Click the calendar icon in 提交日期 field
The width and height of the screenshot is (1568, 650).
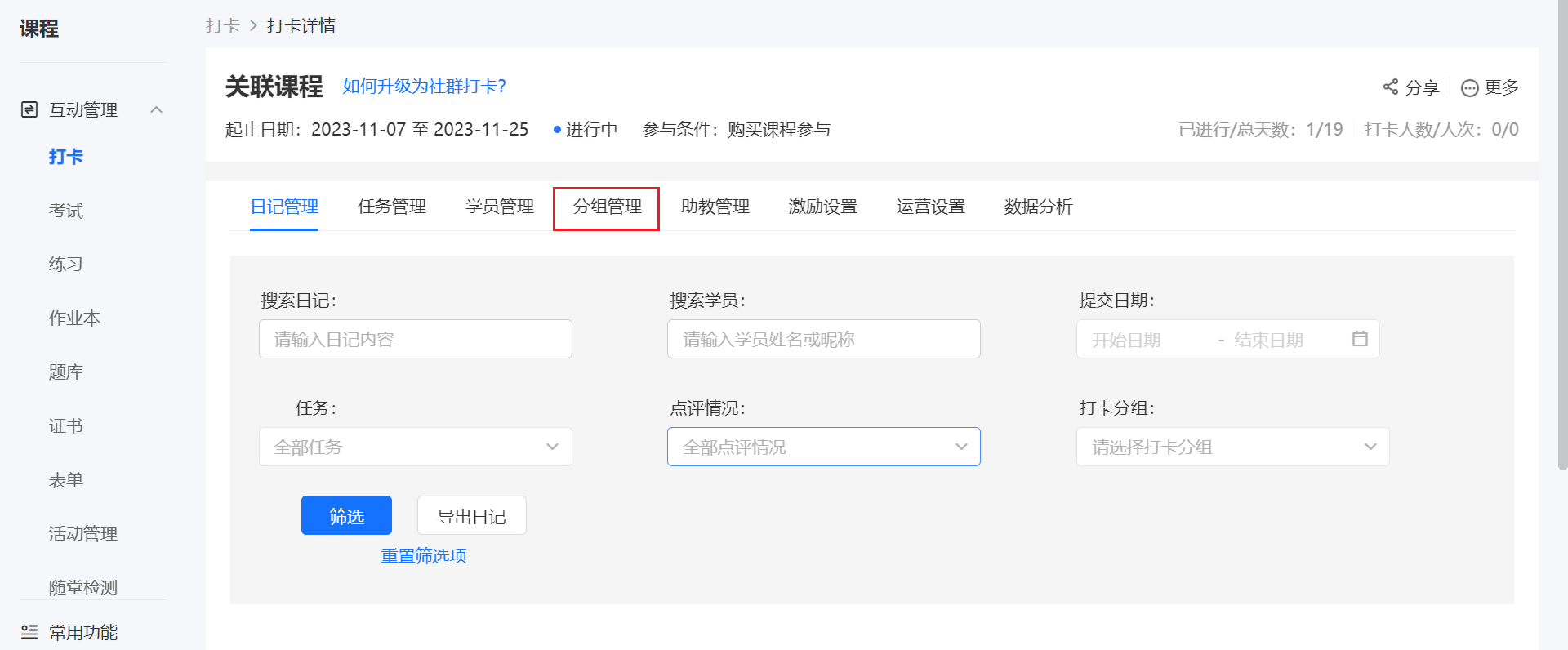(x=1360, y=339)
